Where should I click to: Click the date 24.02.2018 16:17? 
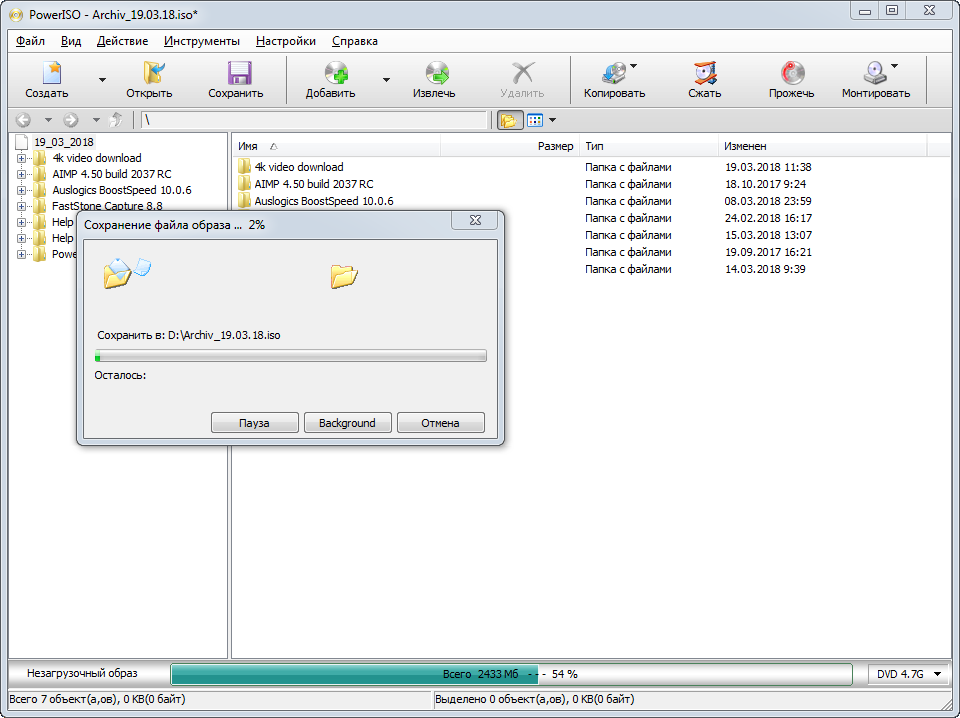coord(768,218)
